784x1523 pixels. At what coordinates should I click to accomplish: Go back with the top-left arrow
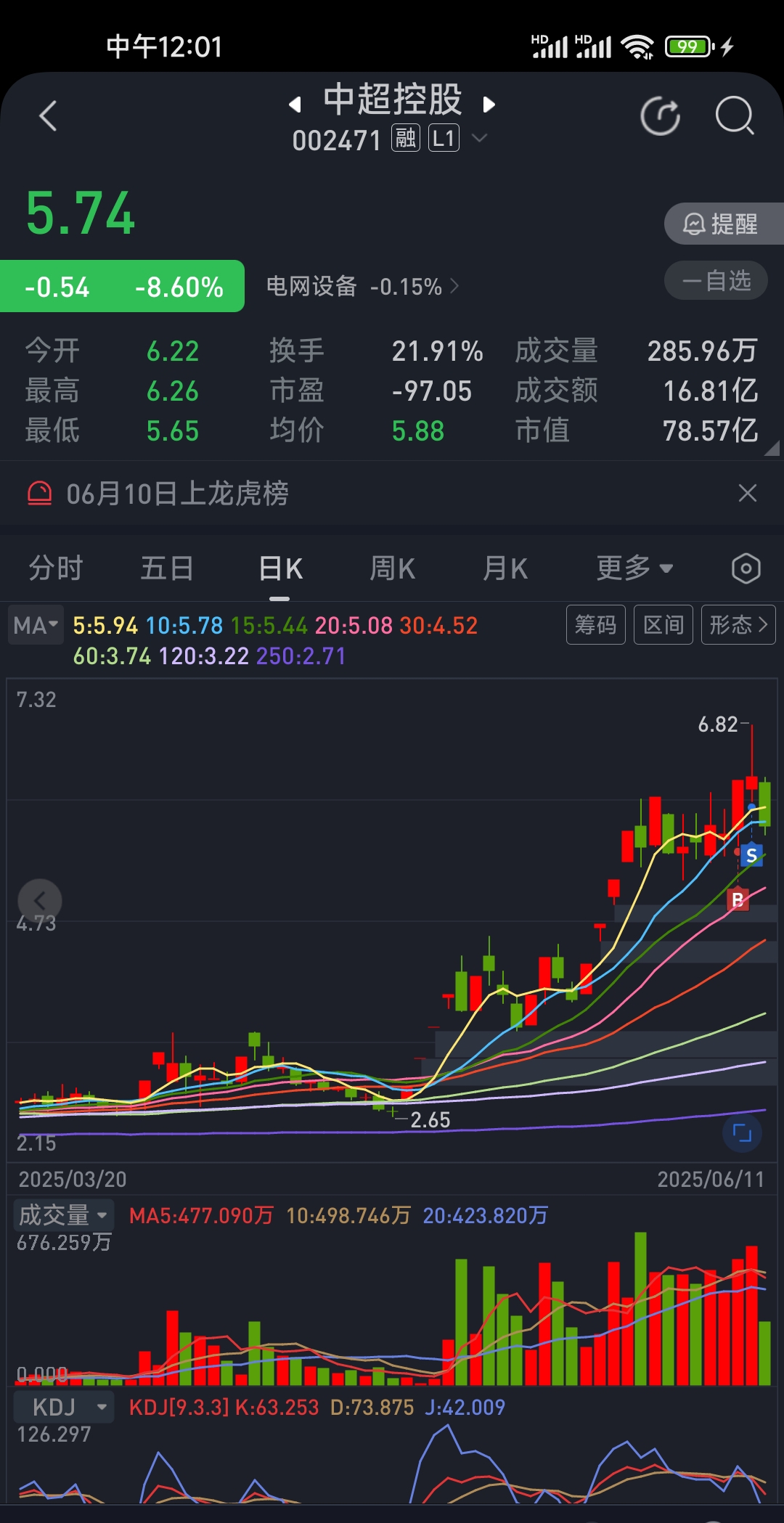point(48,116)
